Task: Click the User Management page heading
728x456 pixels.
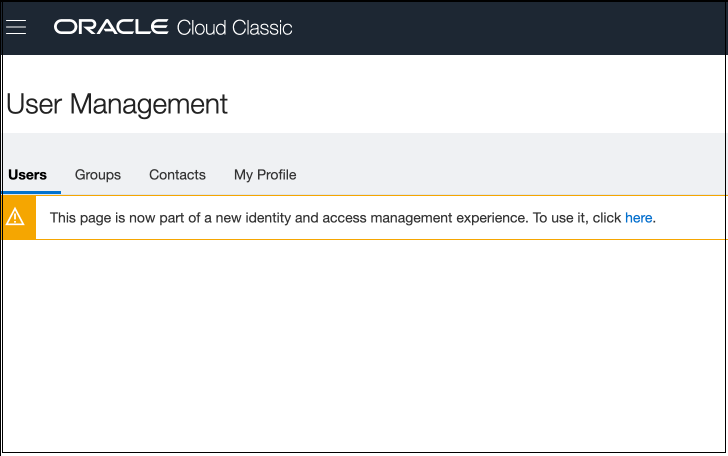Action: (117, 104)
